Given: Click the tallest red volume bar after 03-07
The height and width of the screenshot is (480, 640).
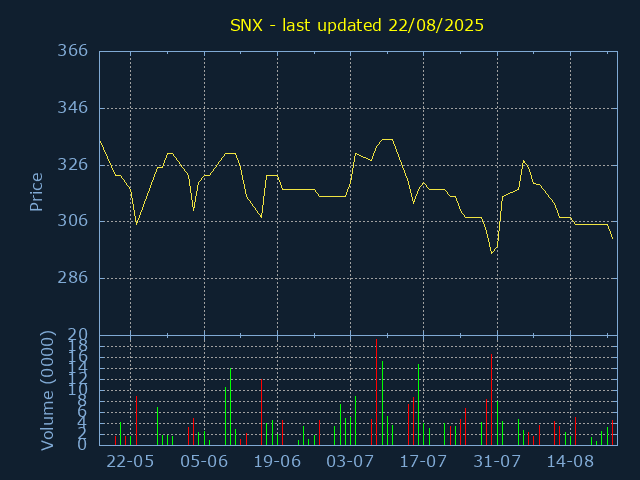Looking at the screenshot, I should point(376,392).
